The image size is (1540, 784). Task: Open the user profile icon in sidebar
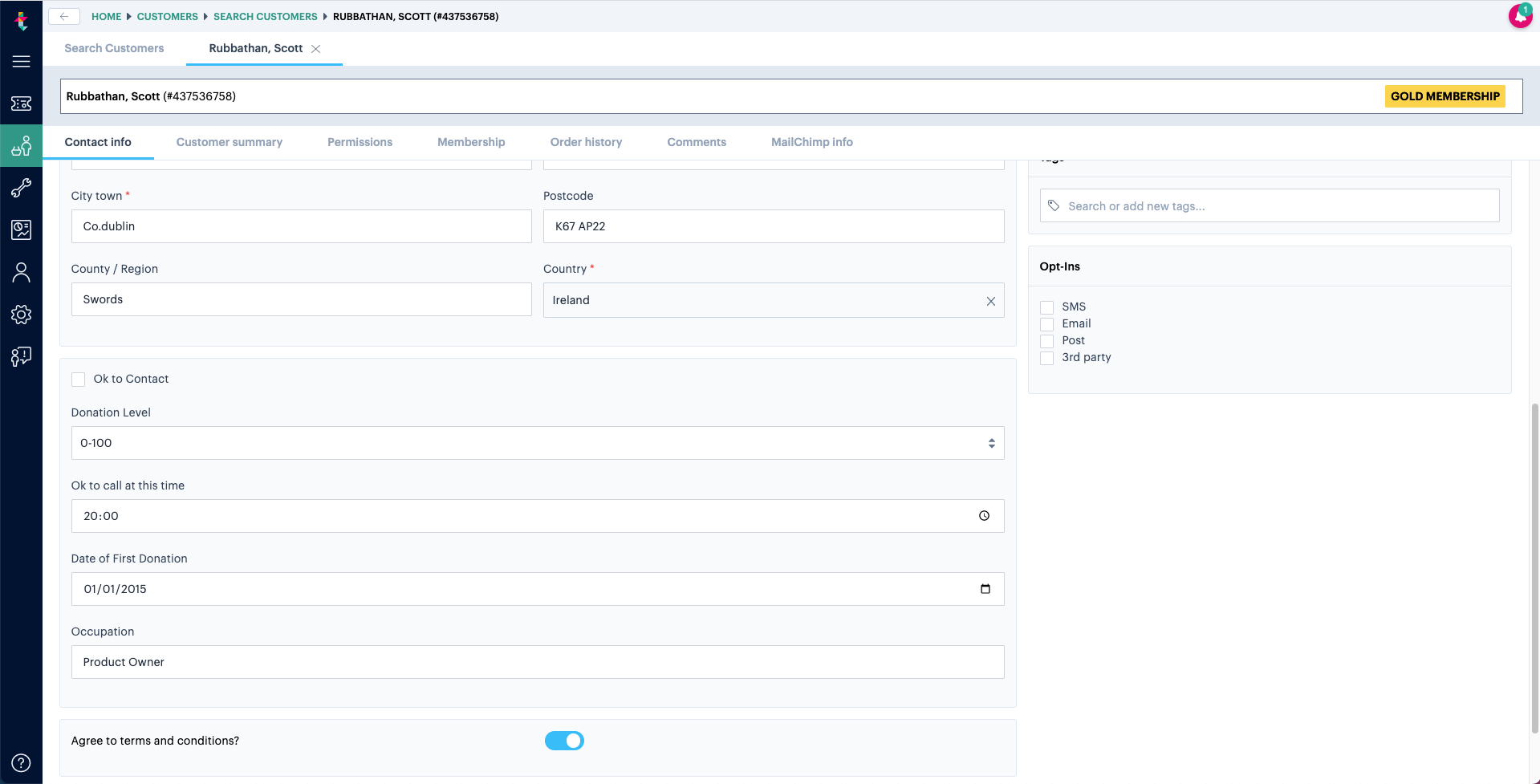(x=21, y=272)
